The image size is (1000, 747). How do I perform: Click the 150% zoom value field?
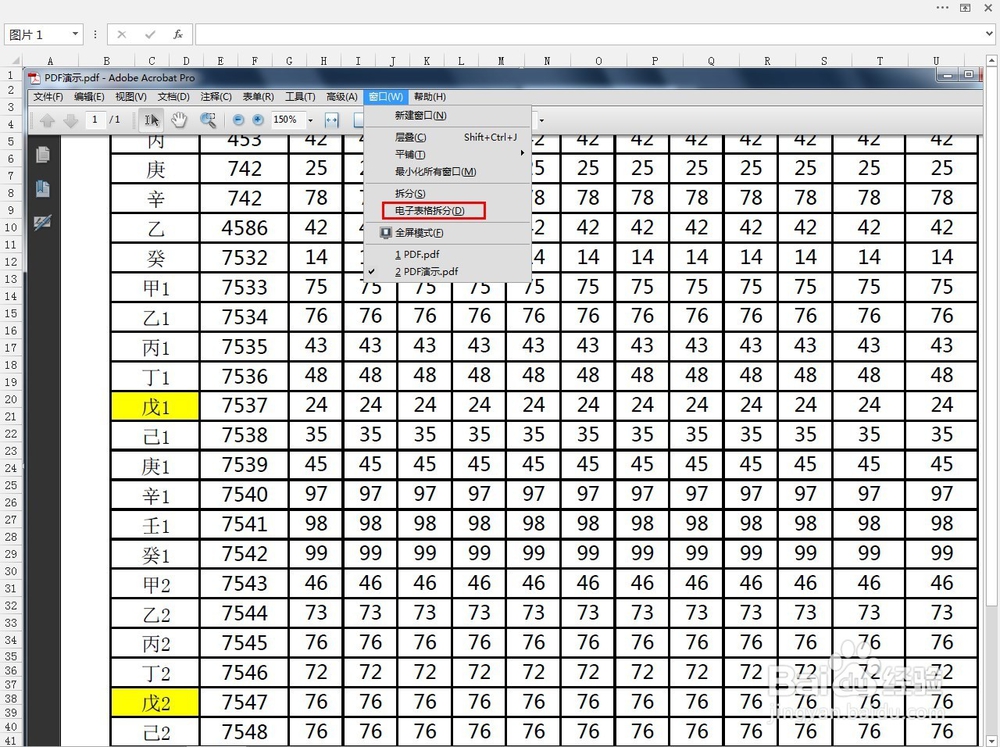coord(288,120)
